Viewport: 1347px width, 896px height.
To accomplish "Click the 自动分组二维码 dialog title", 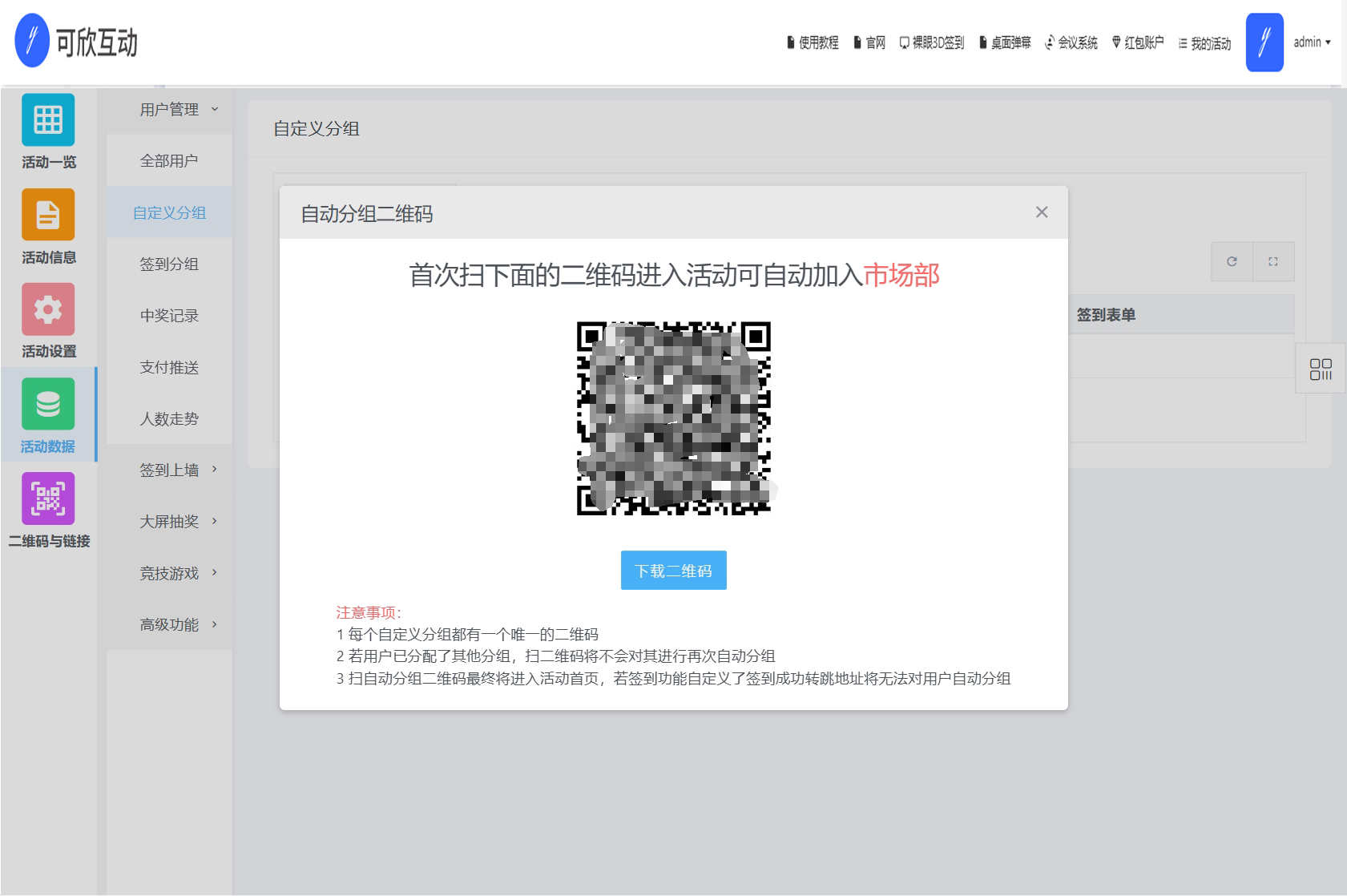I will [367, 213].
